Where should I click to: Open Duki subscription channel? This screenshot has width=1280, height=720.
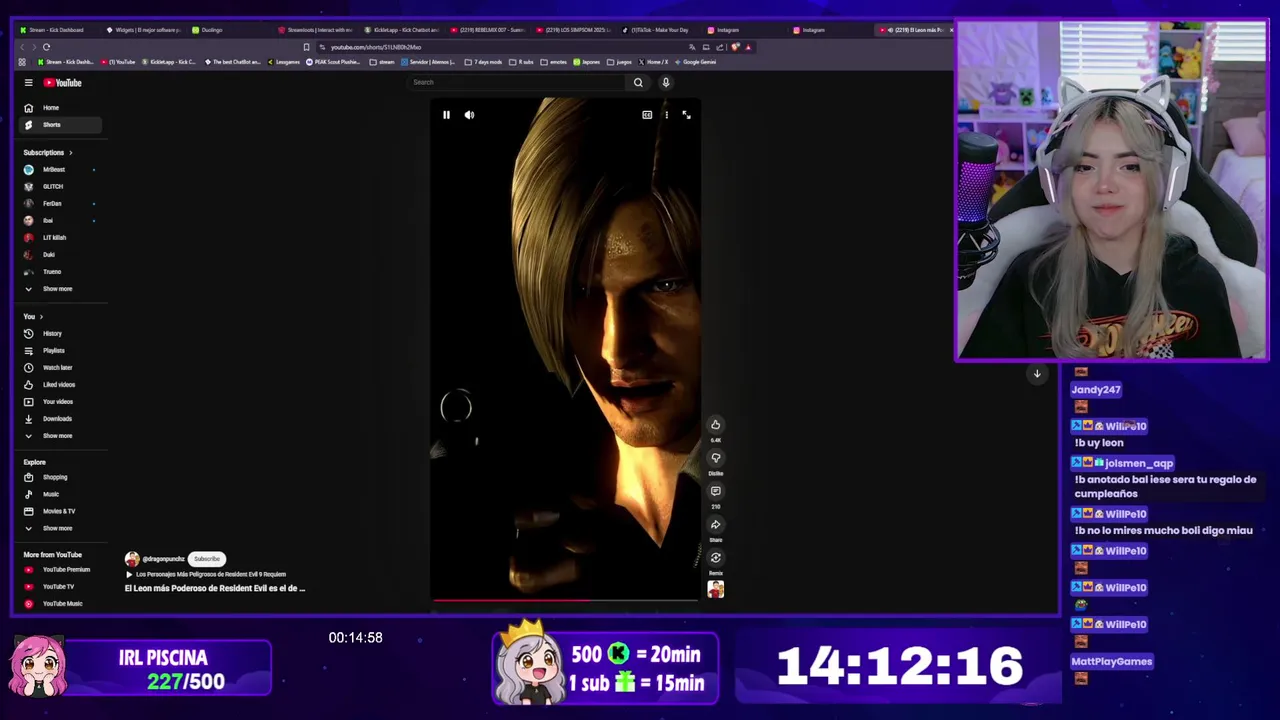[59, 255]
